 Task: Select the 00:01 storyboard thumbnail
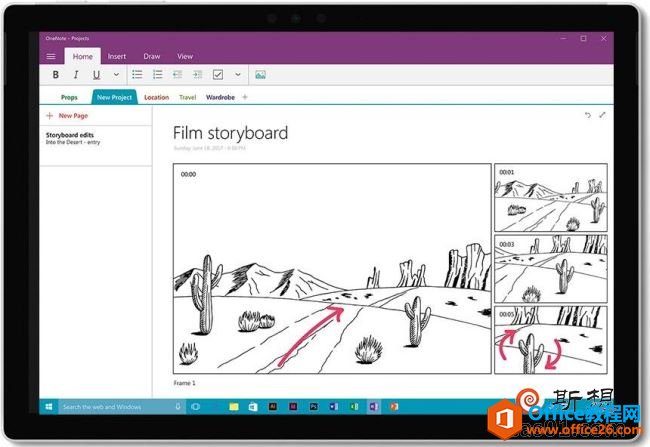[551, 197]
